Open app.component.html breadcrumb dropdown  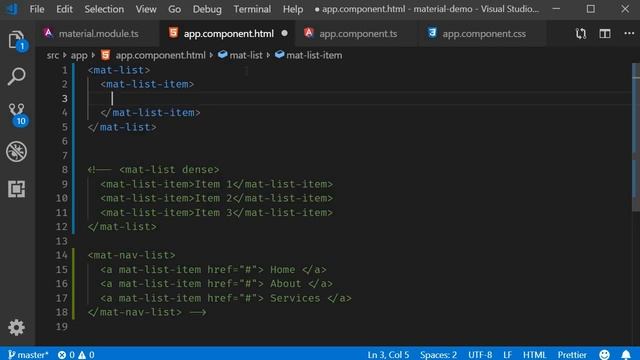pos(154,55)
